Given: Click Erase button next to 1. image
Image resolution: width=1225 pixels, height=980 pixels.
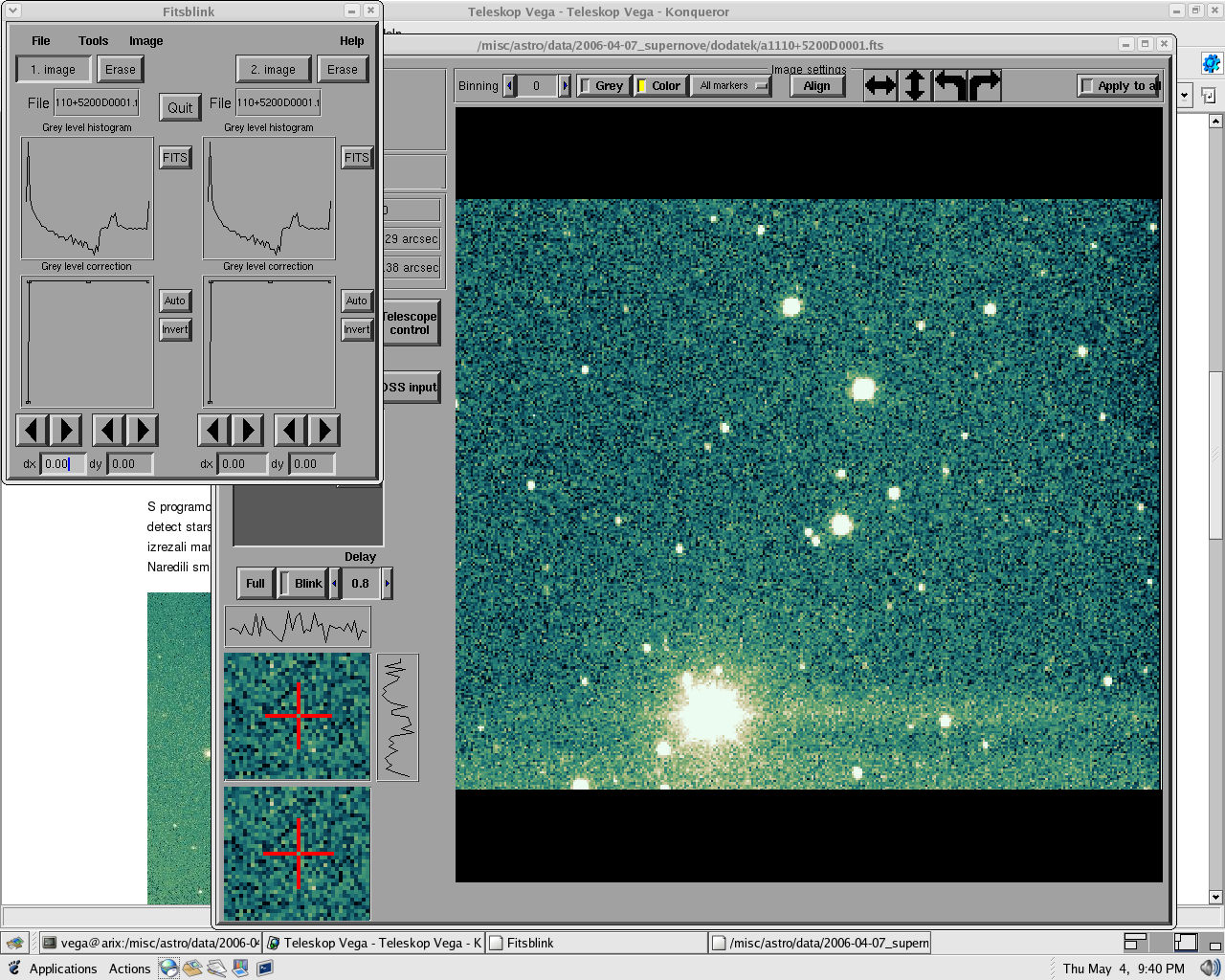Looking at the screenshot, I should [121, 69].
